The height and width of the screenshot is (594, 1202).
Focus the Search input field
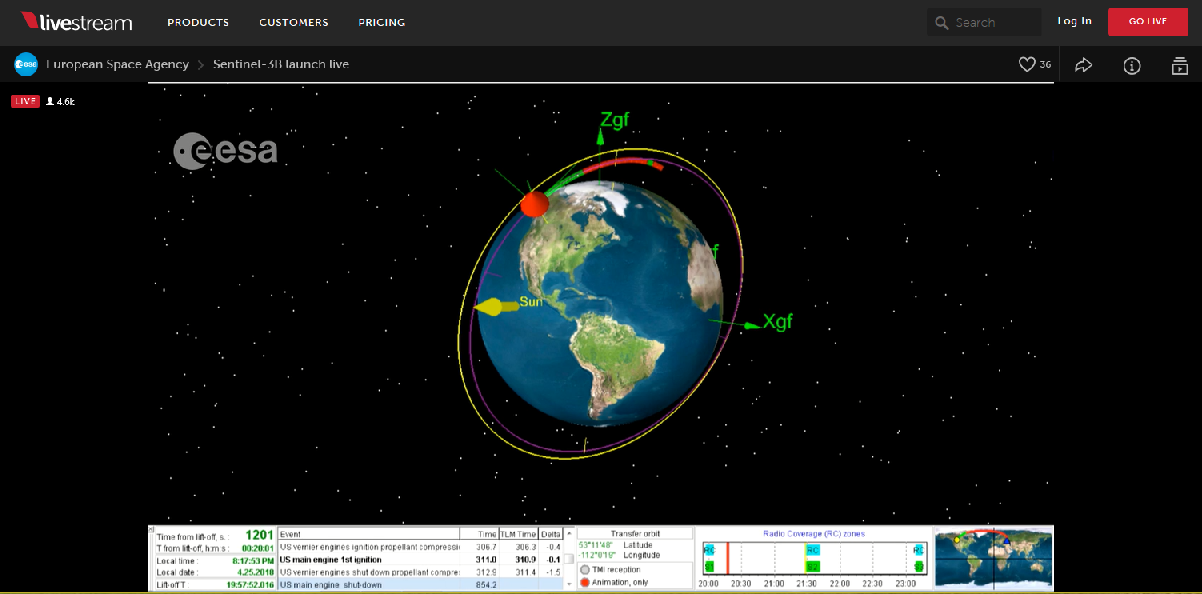(995, 22)
